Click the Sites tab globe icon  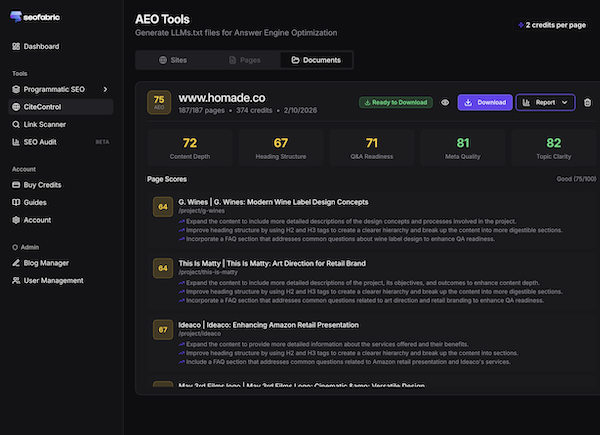(x=163, y=60)
